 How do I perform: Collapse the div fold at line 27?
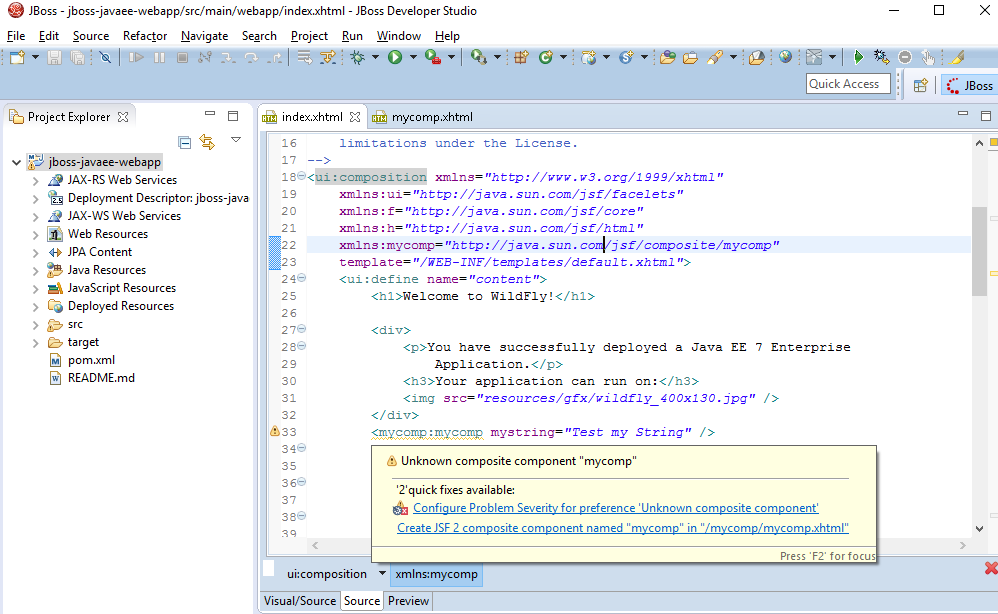[x=302, y=330]
